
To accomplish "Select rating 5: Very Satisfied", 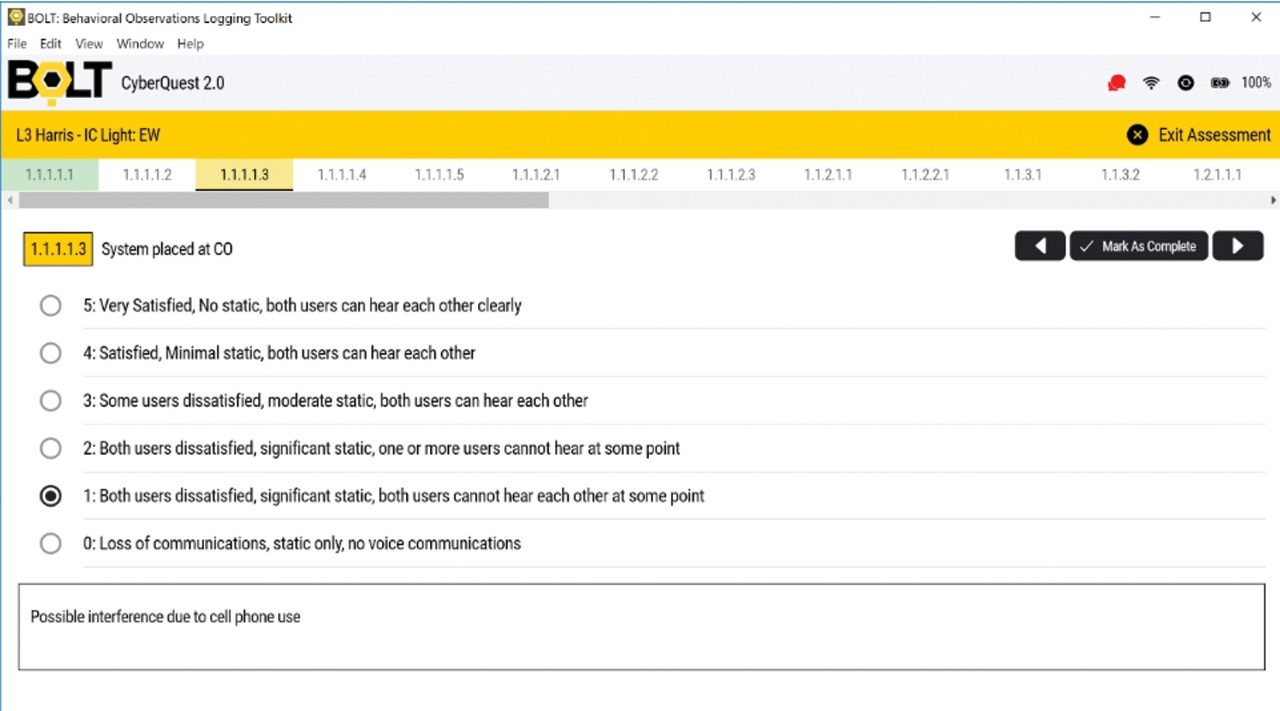I will pyautogui.click(x=50, y=305).
